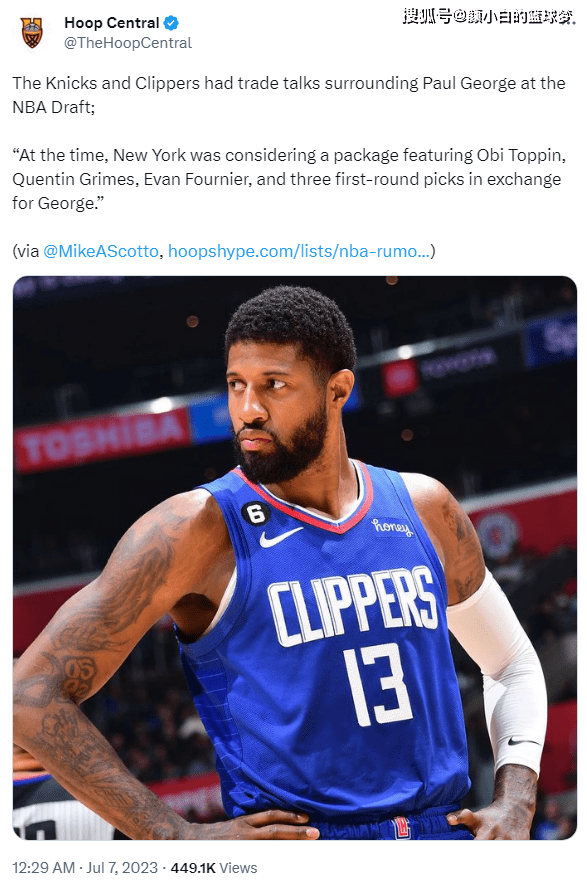
Task: Click the Nike swoosh on white arm sleeve
Action: 522,741
